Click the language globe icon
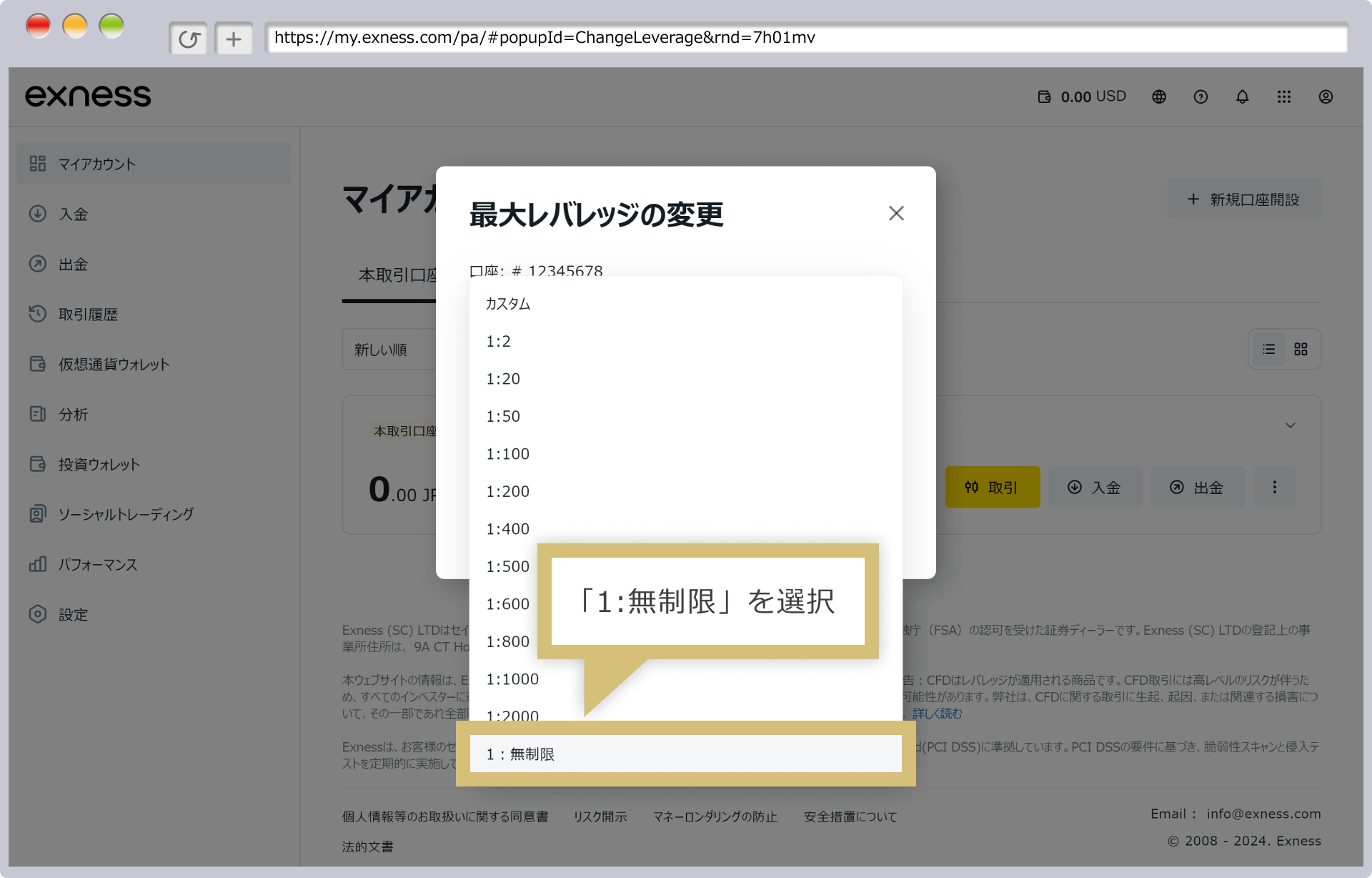This screenshot has height=878, width=1372. [1158, 97]
